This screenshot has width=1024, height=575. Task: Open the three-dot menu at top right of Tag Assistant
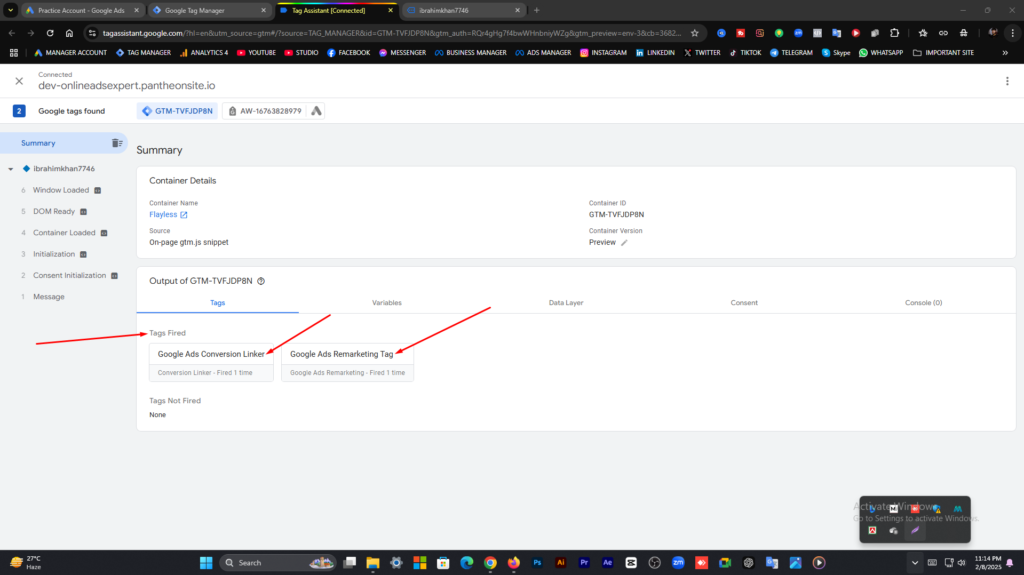pyautogui.click(x=1007, y=81)
